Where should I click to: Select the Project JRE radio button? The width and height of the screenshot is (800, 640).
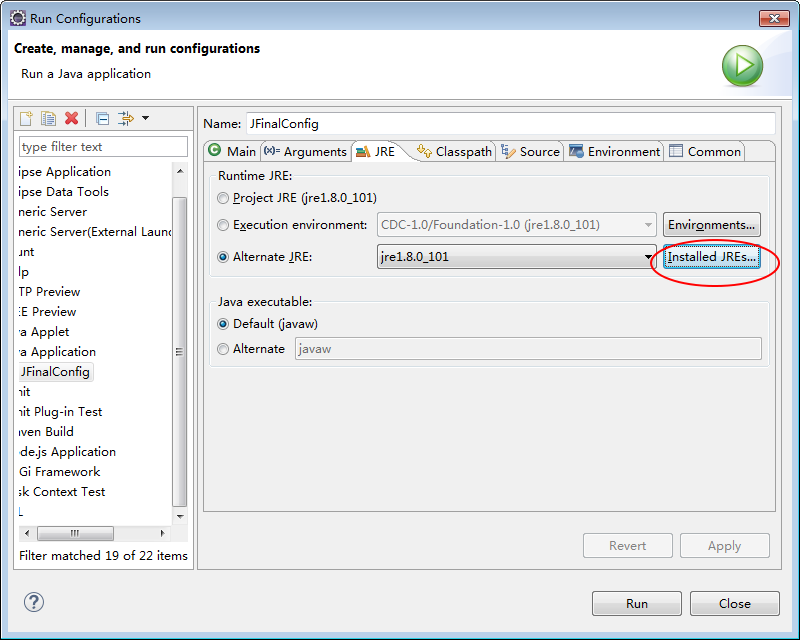click(x=223, y=198)
